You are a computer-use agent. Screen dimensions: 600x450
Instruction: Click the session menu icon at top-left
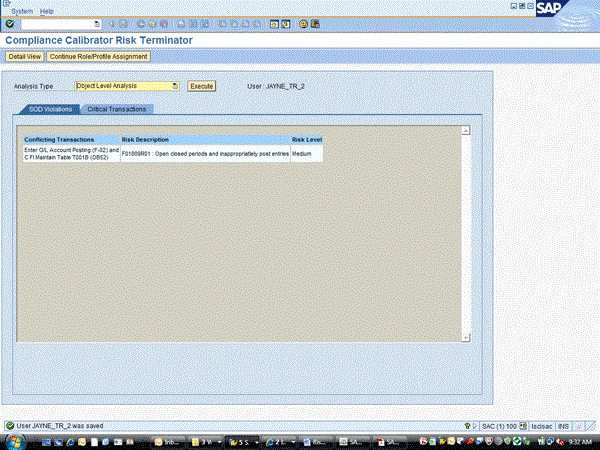pyautogui.click(x=6, y=4)
